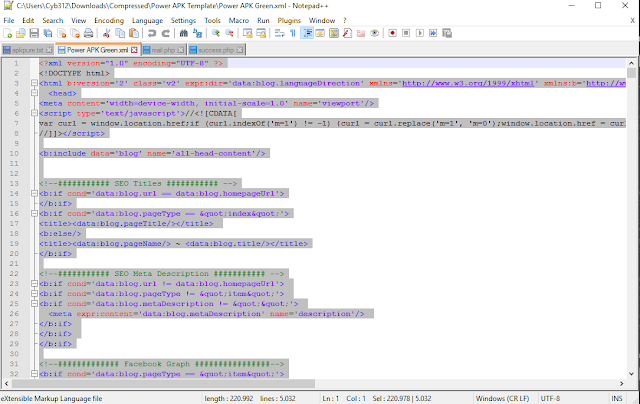Zoom out using the magnifier minus icon
The height and width of the screenshot is (404, 640).
coord(229,33)
